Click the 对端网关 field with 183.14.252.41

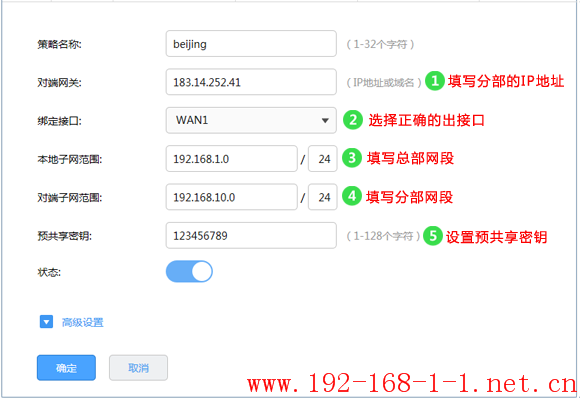(x=251, y=82)
